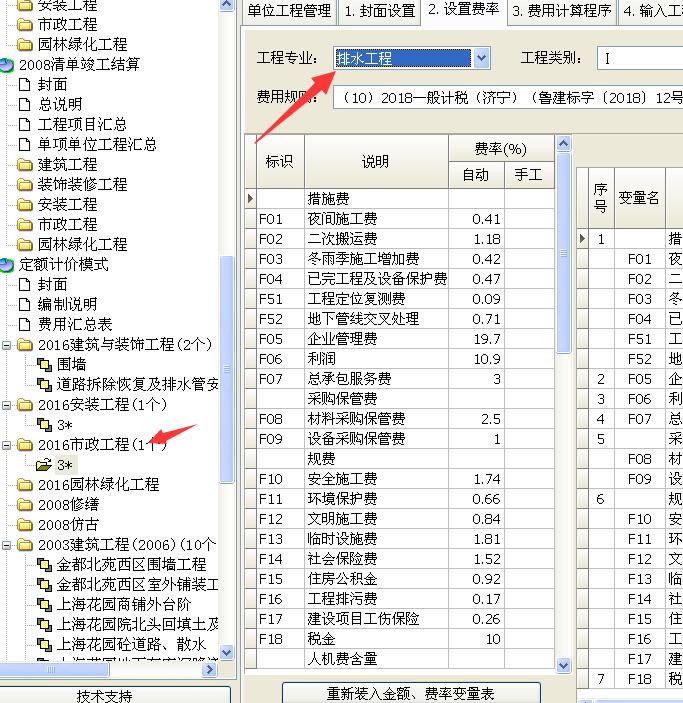Click the 技术支持 button
The image size is (683, 703).
(104, 696)
